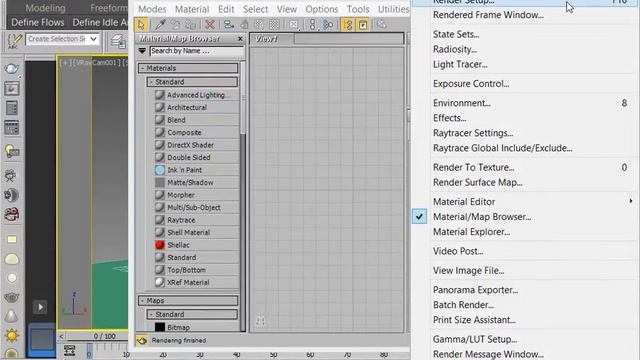Screen dimensions: 640x360
Task: Open the browser options triangle dropdown
Action: [x=142, y=51]
